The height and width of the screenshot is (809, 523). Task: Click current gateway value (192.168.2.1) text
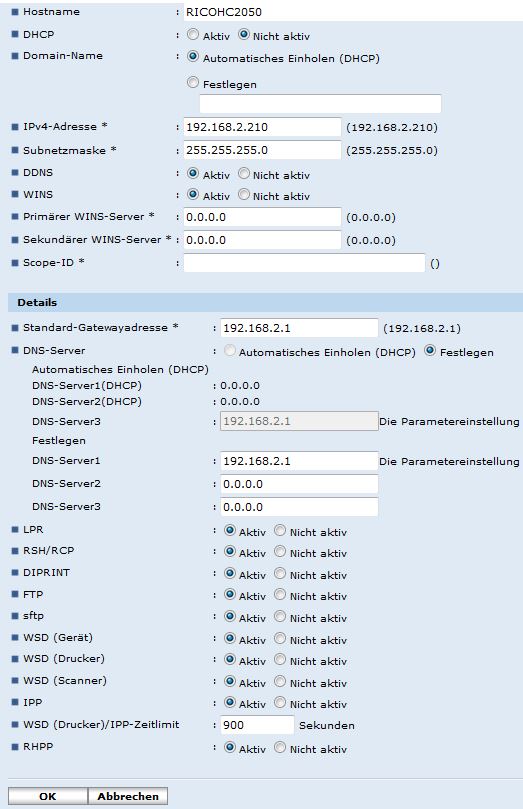point(422,329)
